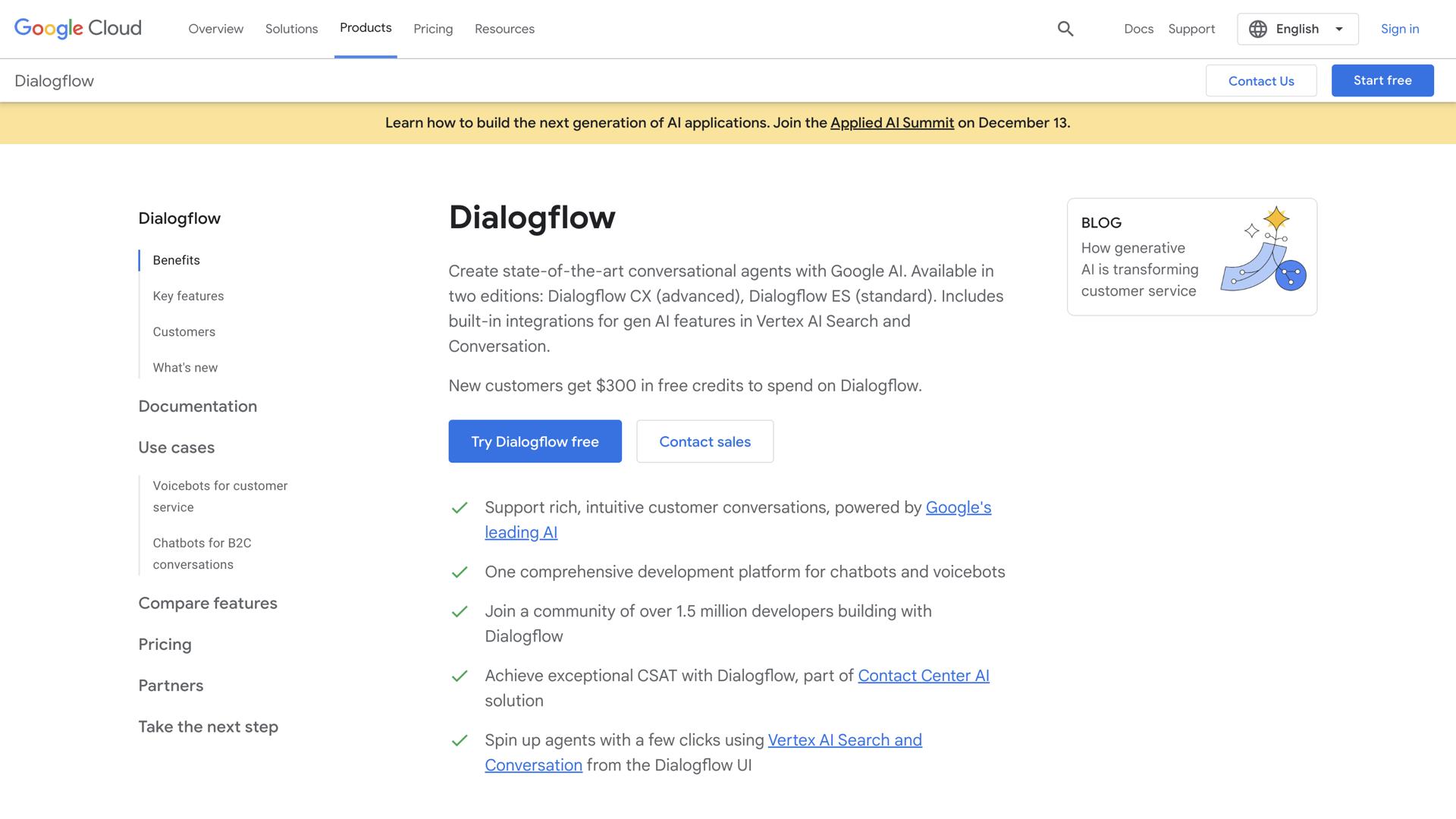Select What's new in the sidebar
Image resolution: width=1456 pixels, height=819 pixels.
coord(184,368)
